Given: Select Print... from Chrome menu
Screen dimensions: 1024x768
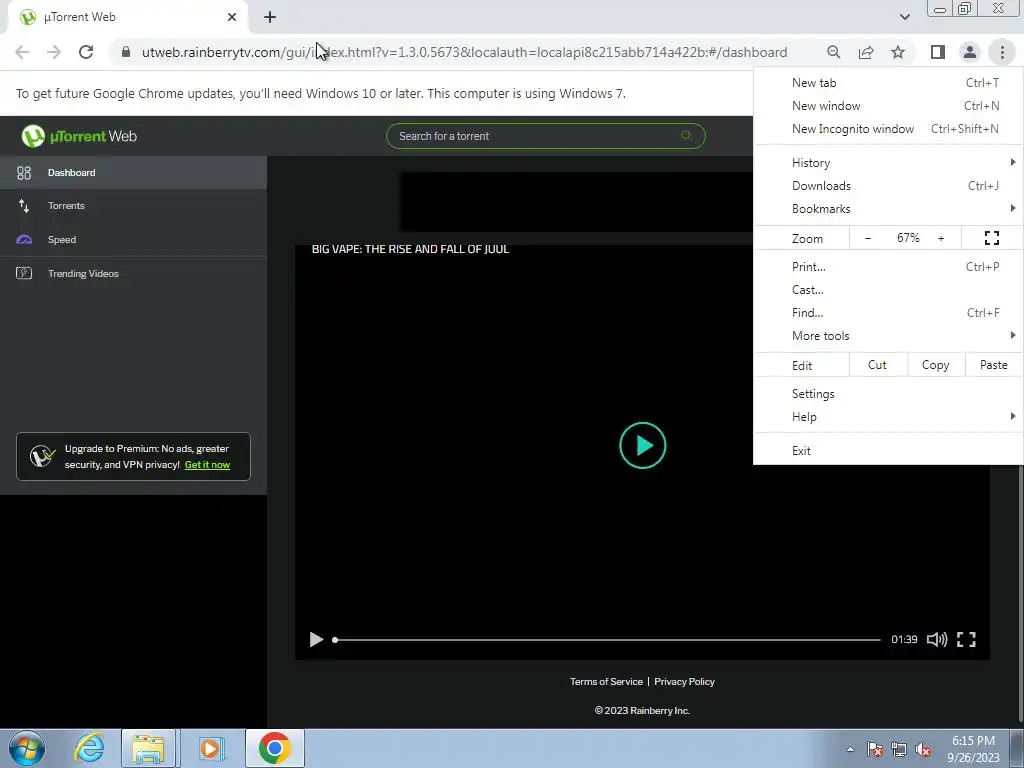Looking at the screenshot, I should [888, 266].
